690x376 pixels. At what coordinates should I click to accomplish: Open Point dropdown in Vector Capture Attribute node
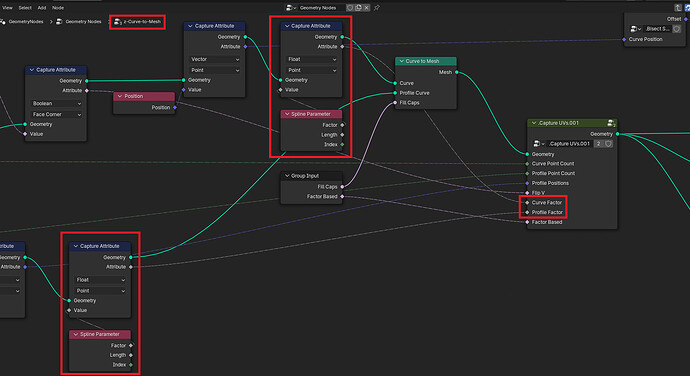(x=215, y=70)
